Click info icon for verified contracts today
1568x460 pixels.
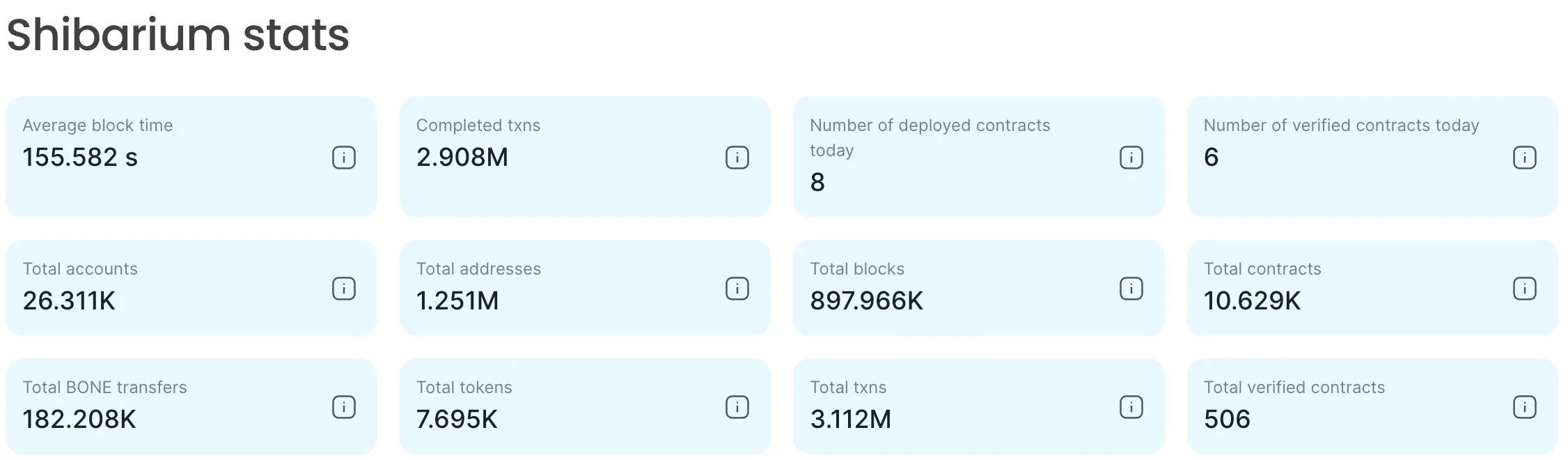(x=1524, y=158)
